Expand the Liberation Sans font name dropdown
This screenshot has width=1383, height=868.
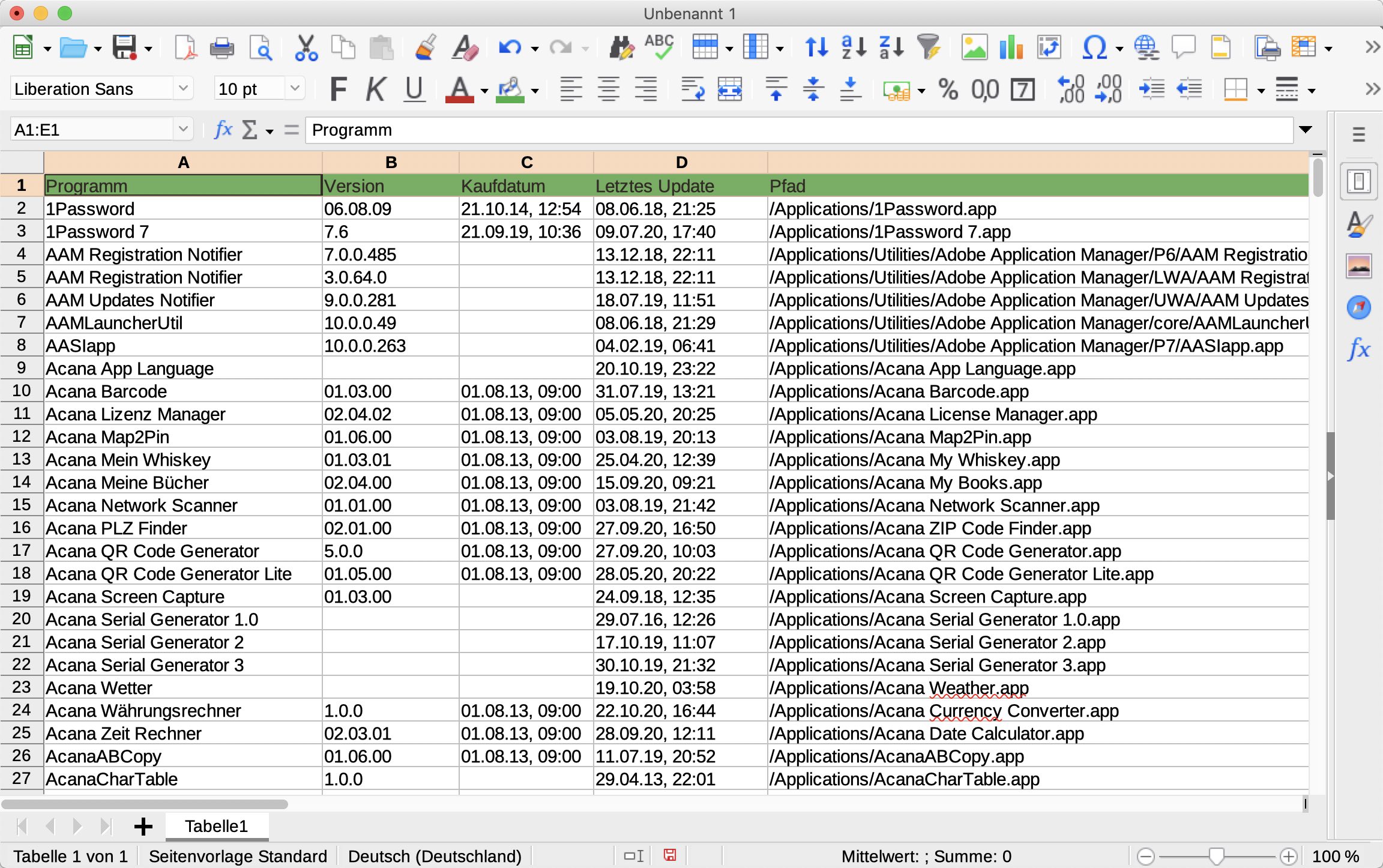pos(184,89)
